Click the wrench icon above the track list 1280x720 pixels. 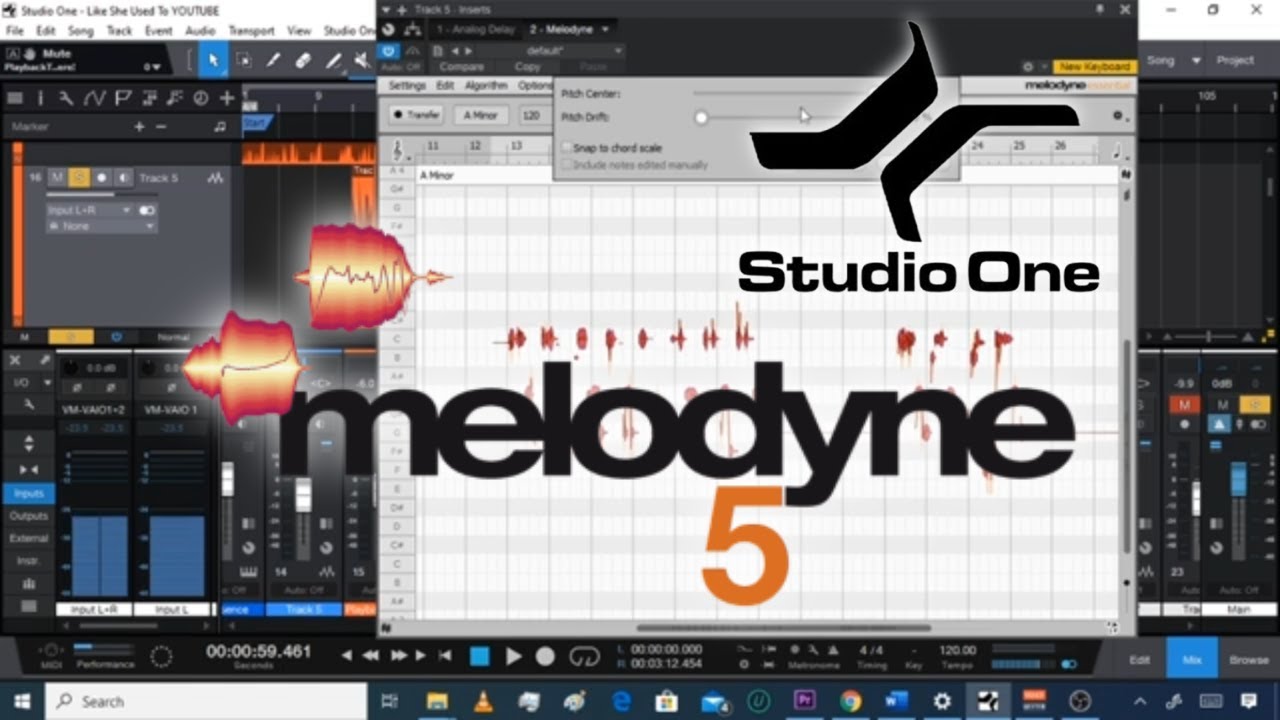66,98
